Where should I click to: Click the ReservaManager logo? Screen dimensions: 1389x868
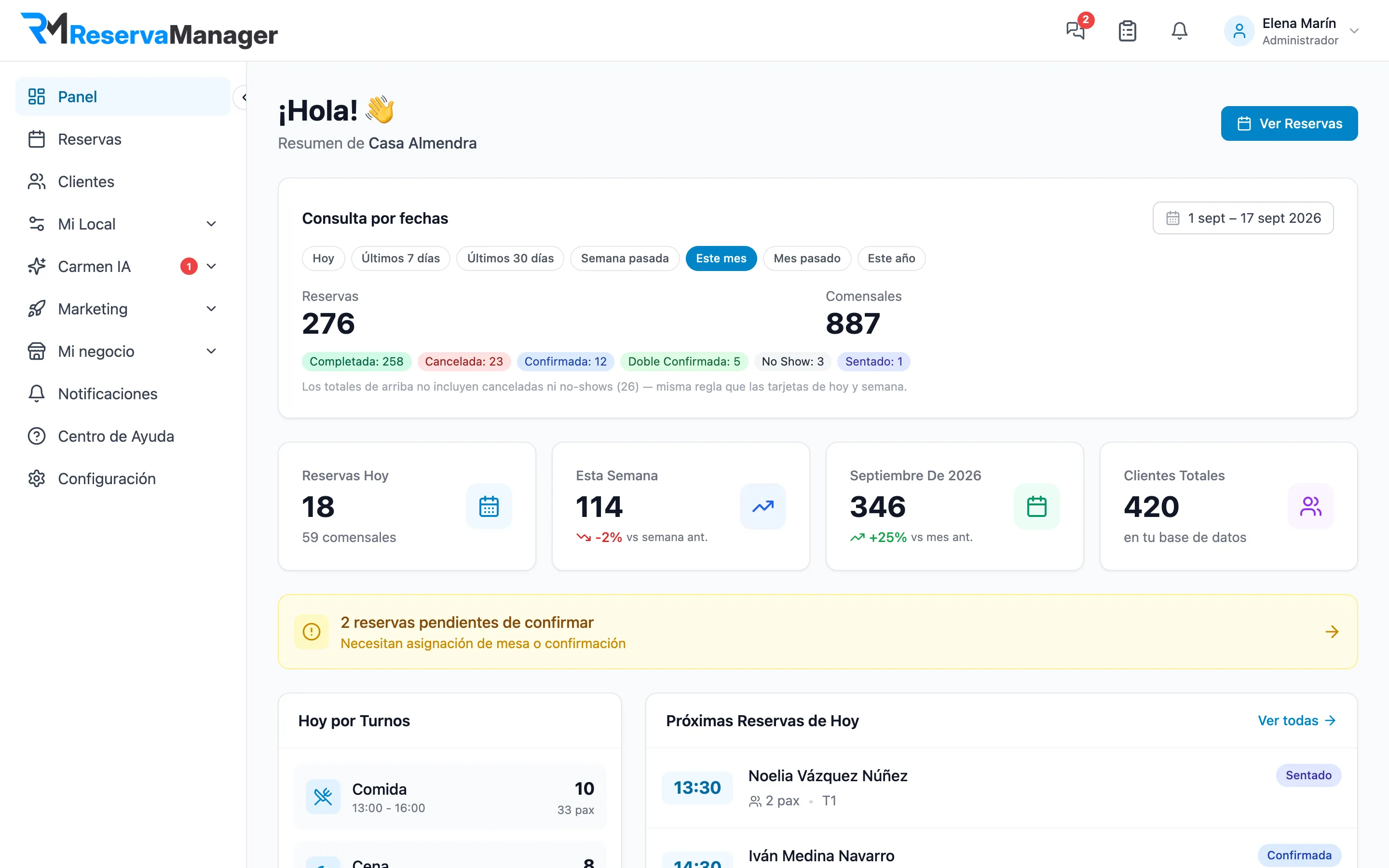[x=149, y=30]
